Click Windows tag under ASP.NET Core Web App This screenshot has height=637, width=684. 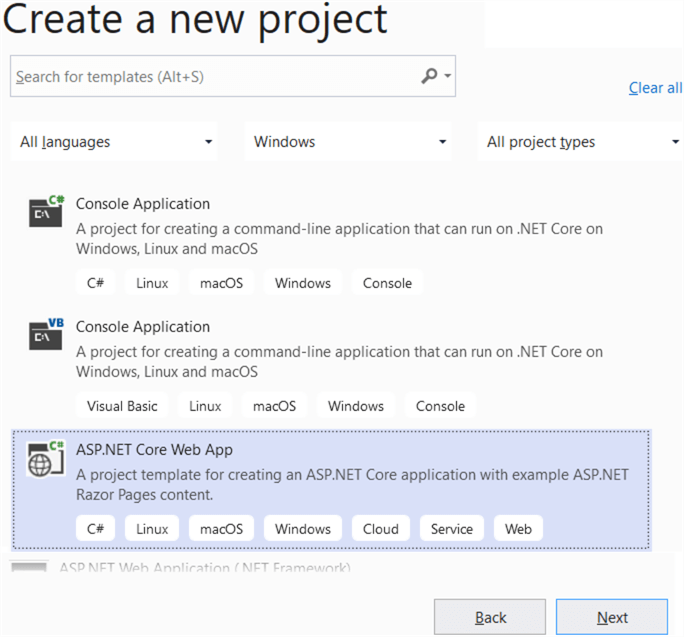pos(303,529)
